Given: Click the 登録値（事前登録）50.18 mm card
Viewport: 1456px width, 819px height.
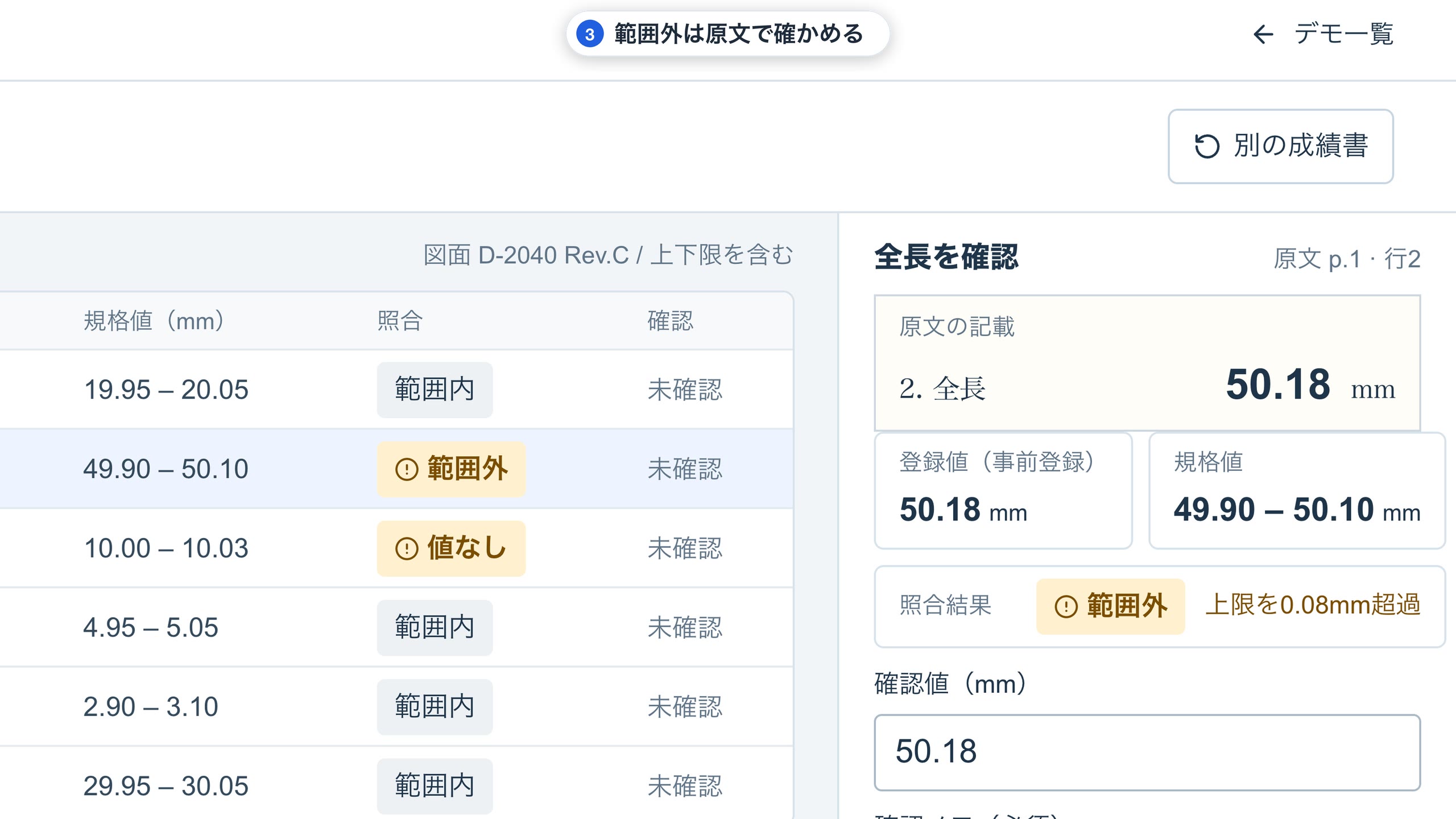Looking at the screenshot, I should [1003, 490].
